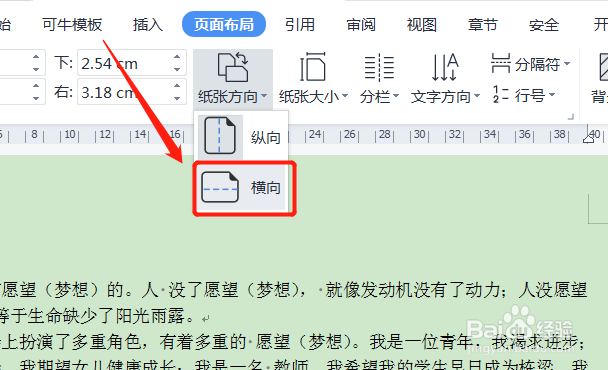Click the right indent marker on ruler
The width and height of the screenshot is (608, 370).
click(588, 138)
